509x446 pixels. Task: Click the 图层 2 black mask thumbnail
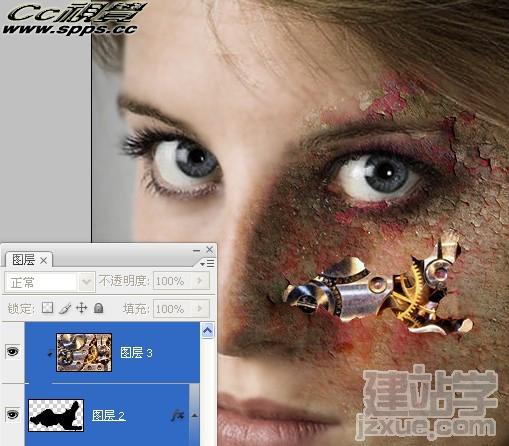coord(56,415)
